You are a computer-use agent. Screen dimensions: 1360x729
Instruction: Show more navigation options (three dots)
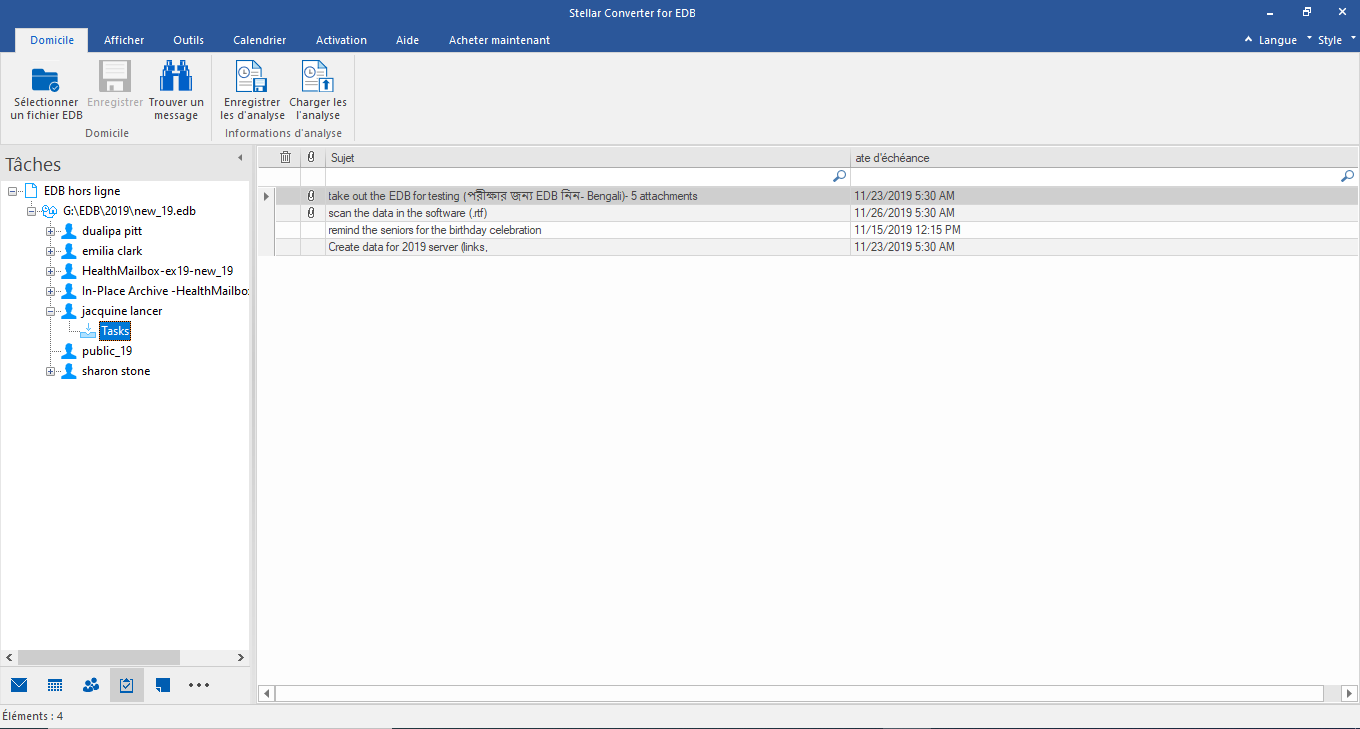pyautogui.click(x=199, y=685)
